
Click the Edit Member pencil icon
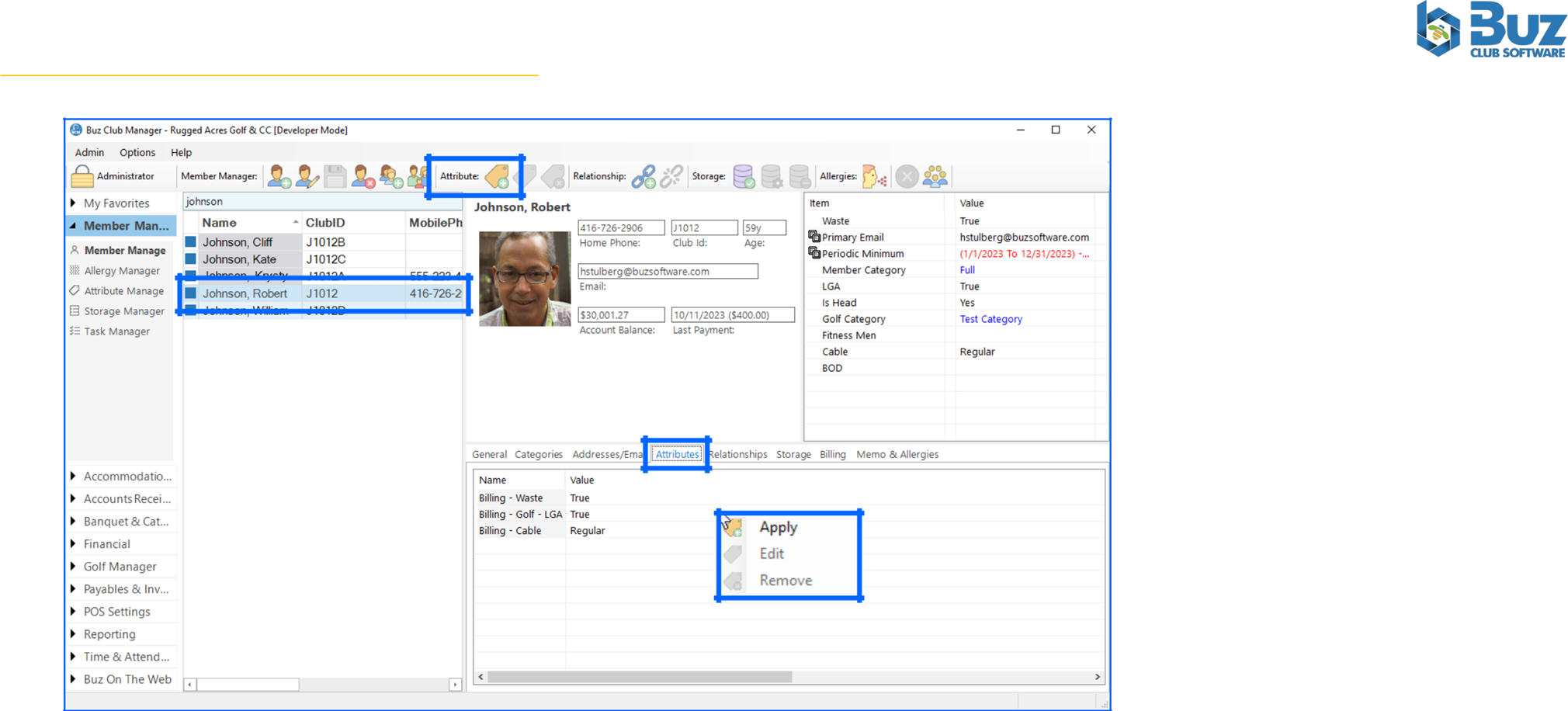(307, 176)
